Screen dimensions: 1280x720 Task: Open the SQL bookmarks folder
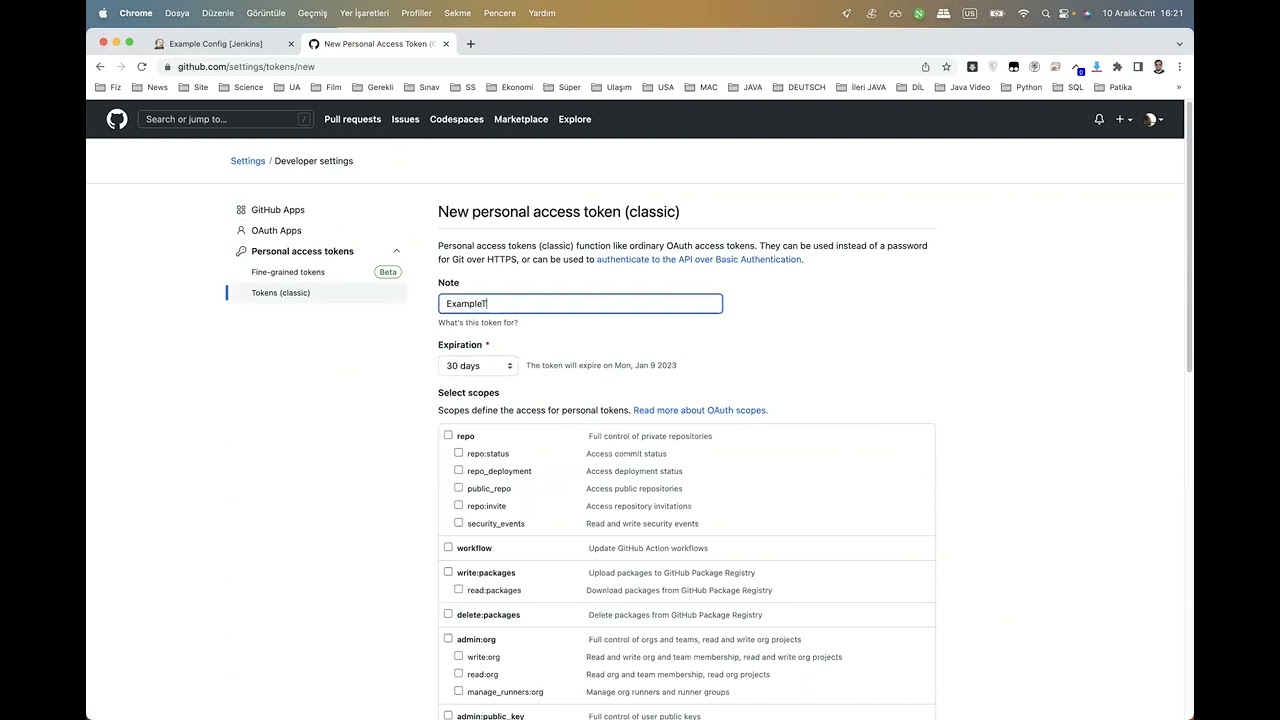click(1067, 87)
